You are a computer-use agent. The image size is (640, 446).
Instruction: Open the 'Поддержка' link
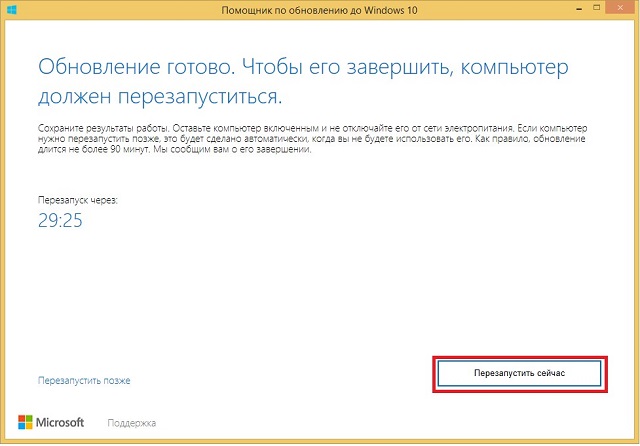point(131,423)
